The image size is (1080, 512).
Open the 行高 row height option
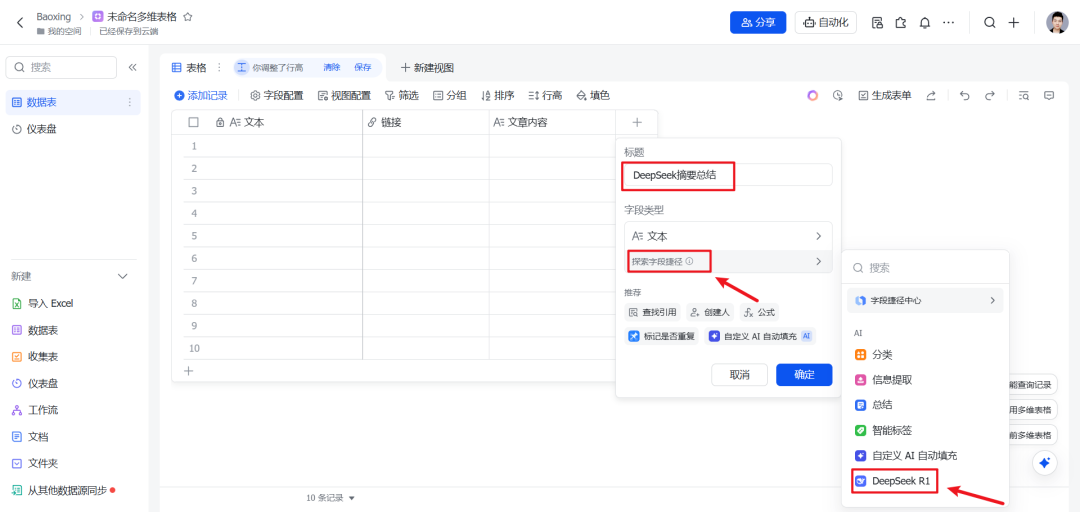[545, 96]
